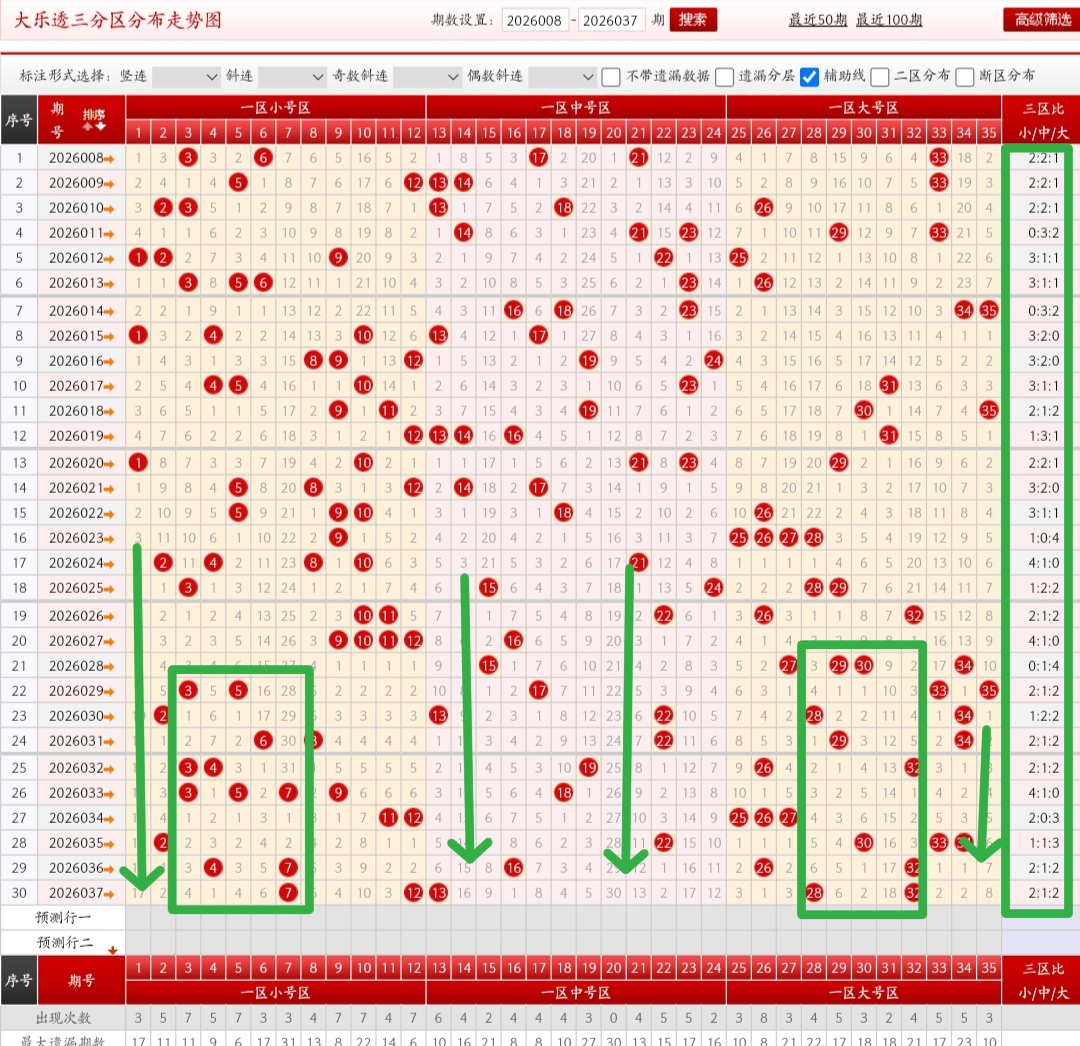Click the red ball 31 in row 2026017
Image resolution: width=1080 pixels, height=1046 pixels.
tap(889, 386)
